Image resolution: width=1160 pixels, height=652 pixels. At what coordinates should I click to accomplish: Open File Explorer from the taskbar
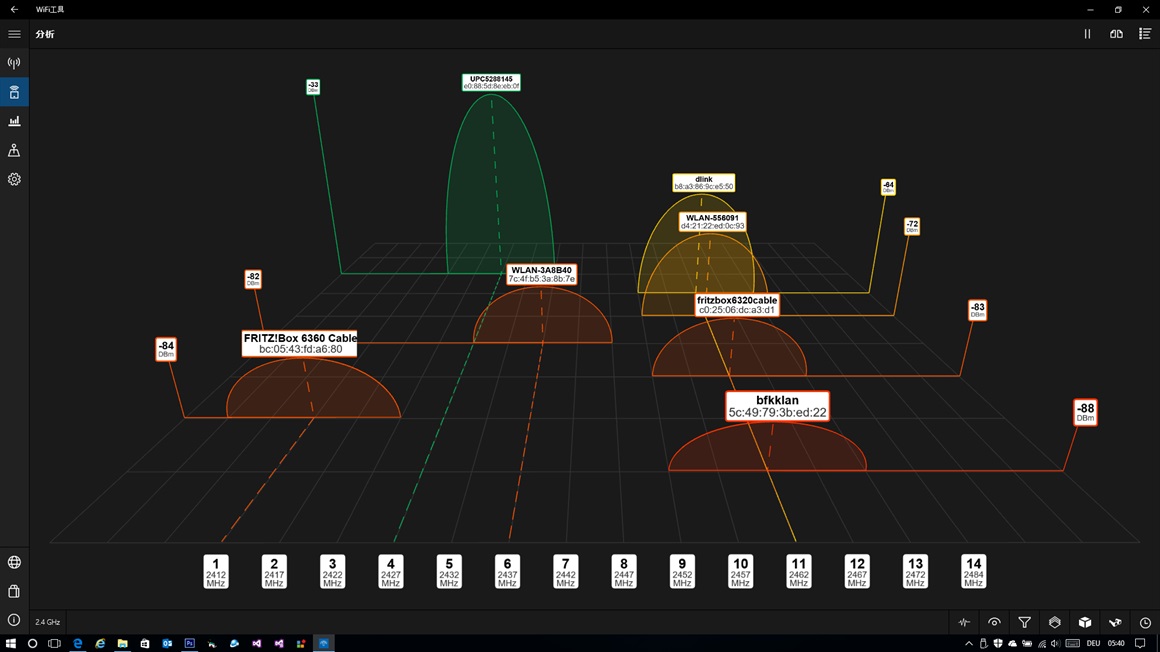(x=122, y=643)
